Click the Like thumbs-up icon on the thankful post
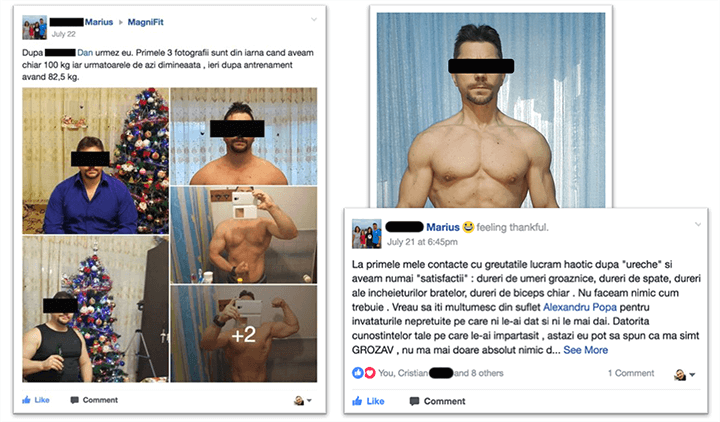The width and height of the screenshot is (720, 422). [x=357, y=401]
